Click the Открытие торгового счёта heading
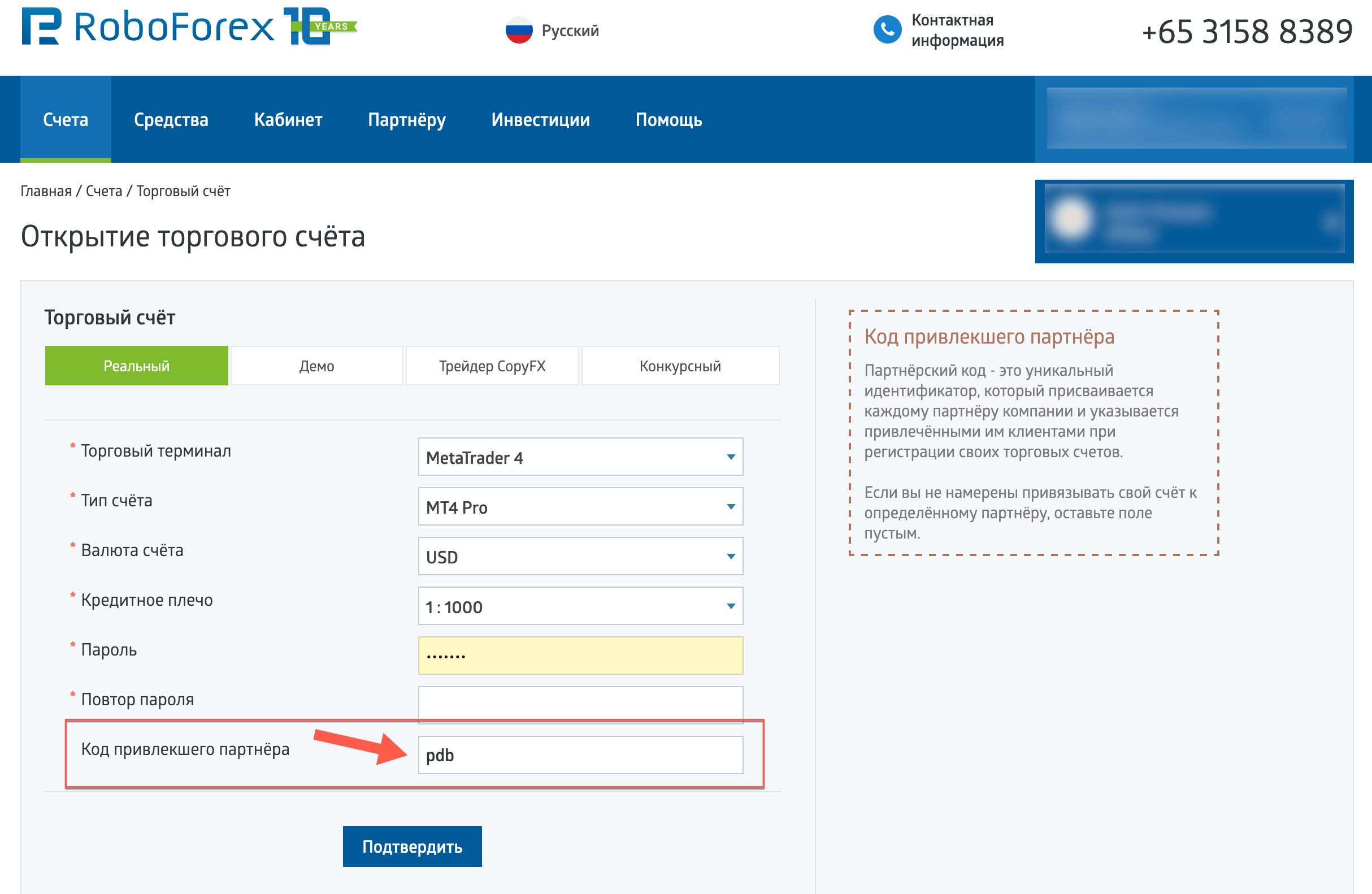This screenshot has height=894, width=1372. [x=193, y=236]
